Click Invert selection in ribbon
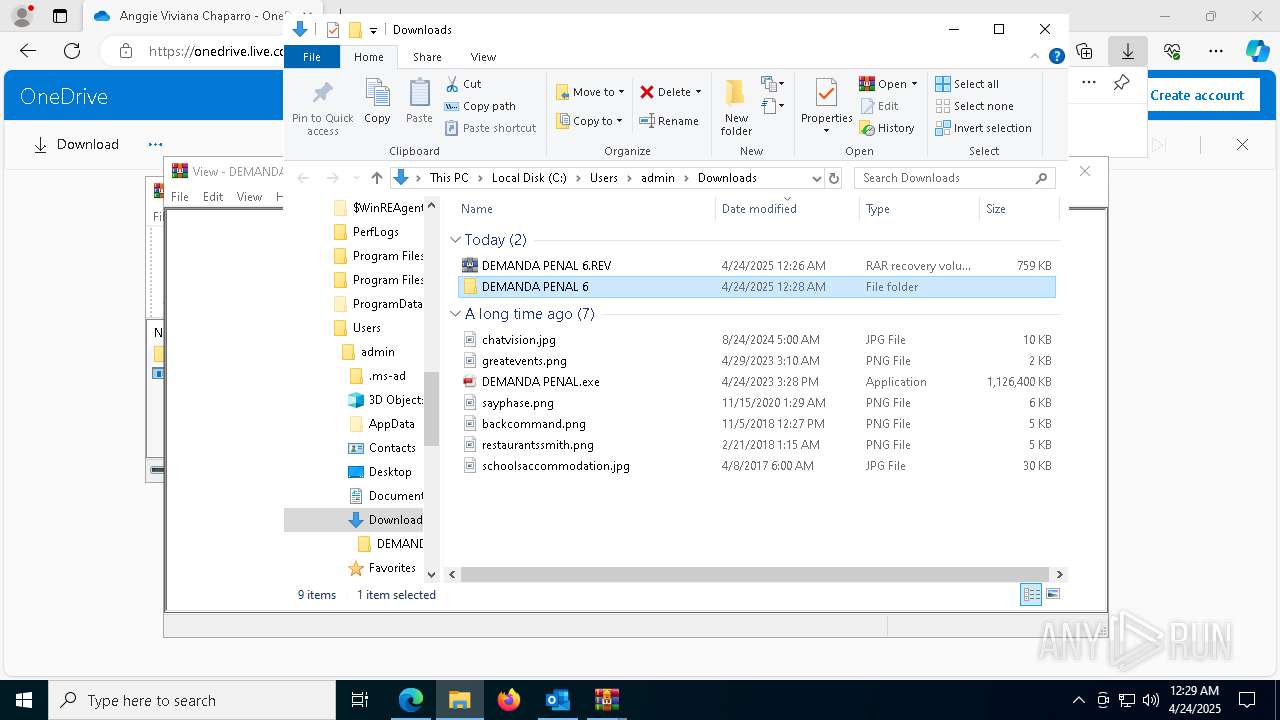 (983, 128)
